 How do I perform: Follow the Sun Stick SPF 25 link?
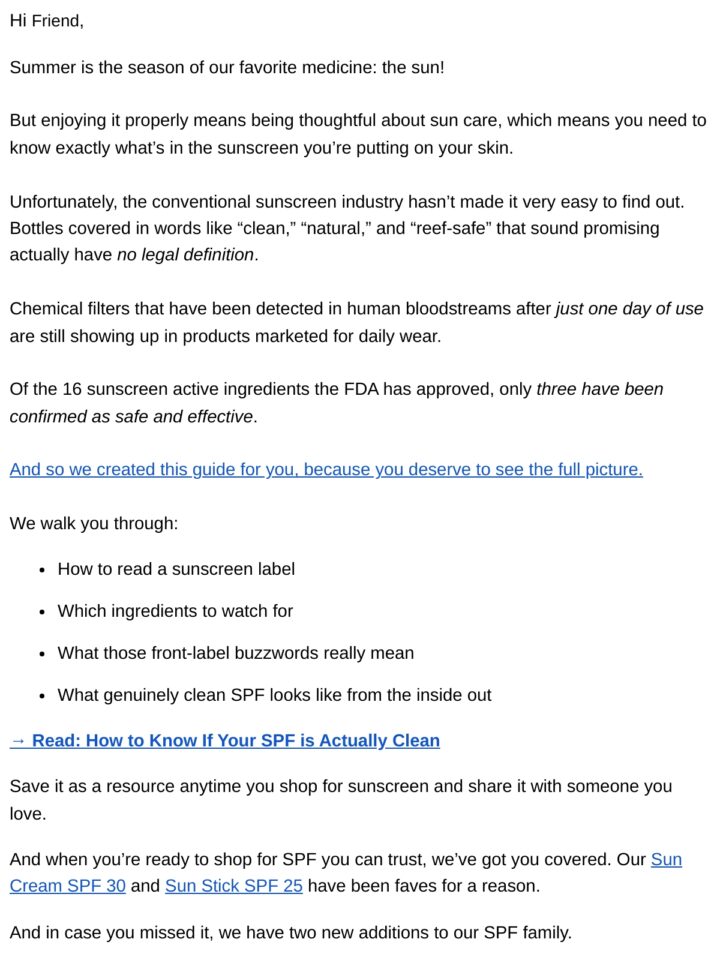click(234, 886)
